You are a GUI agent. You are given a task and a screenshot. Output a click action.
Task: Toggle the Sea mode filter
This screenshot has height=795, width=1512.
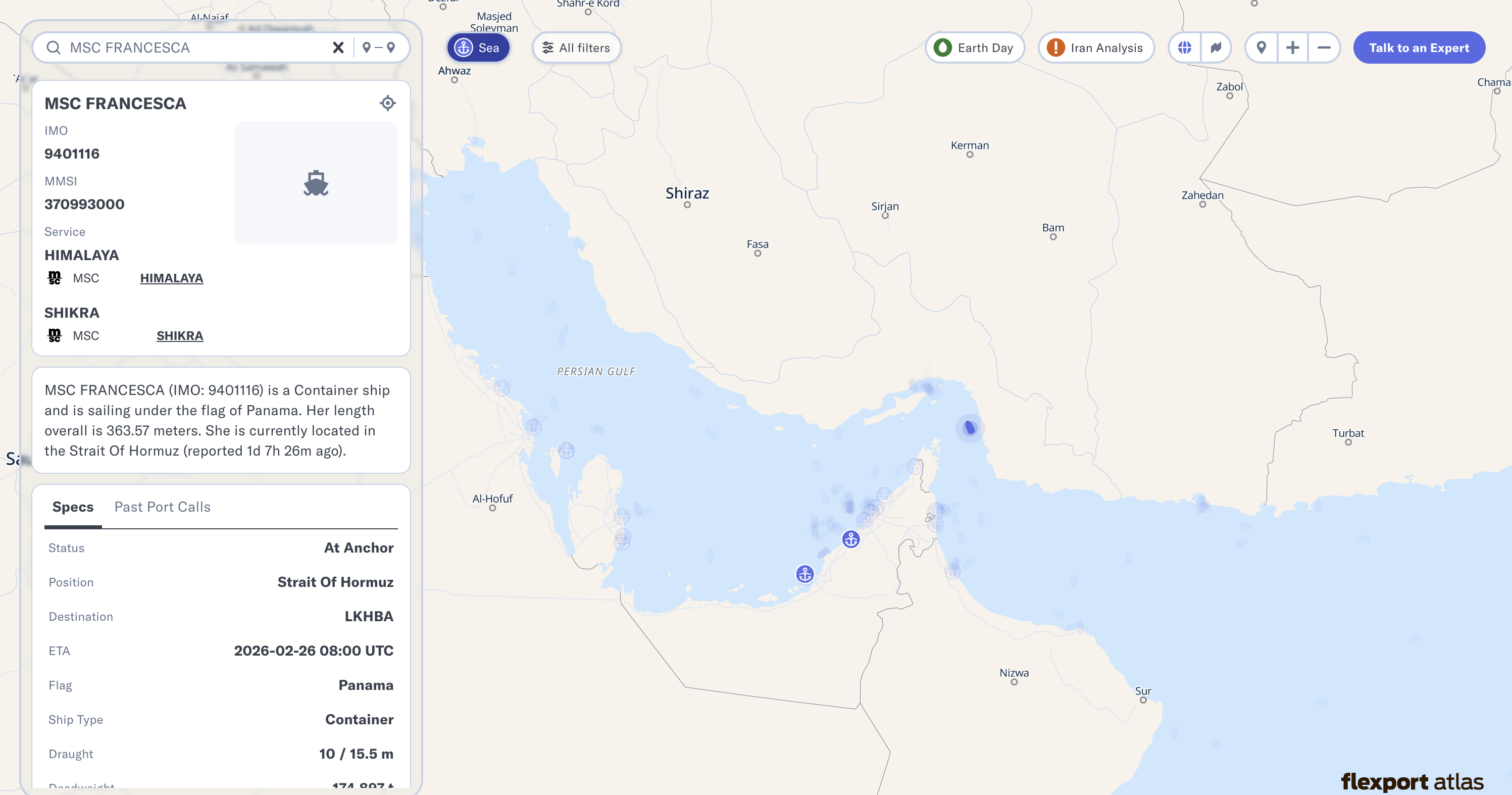click(478, 47)
